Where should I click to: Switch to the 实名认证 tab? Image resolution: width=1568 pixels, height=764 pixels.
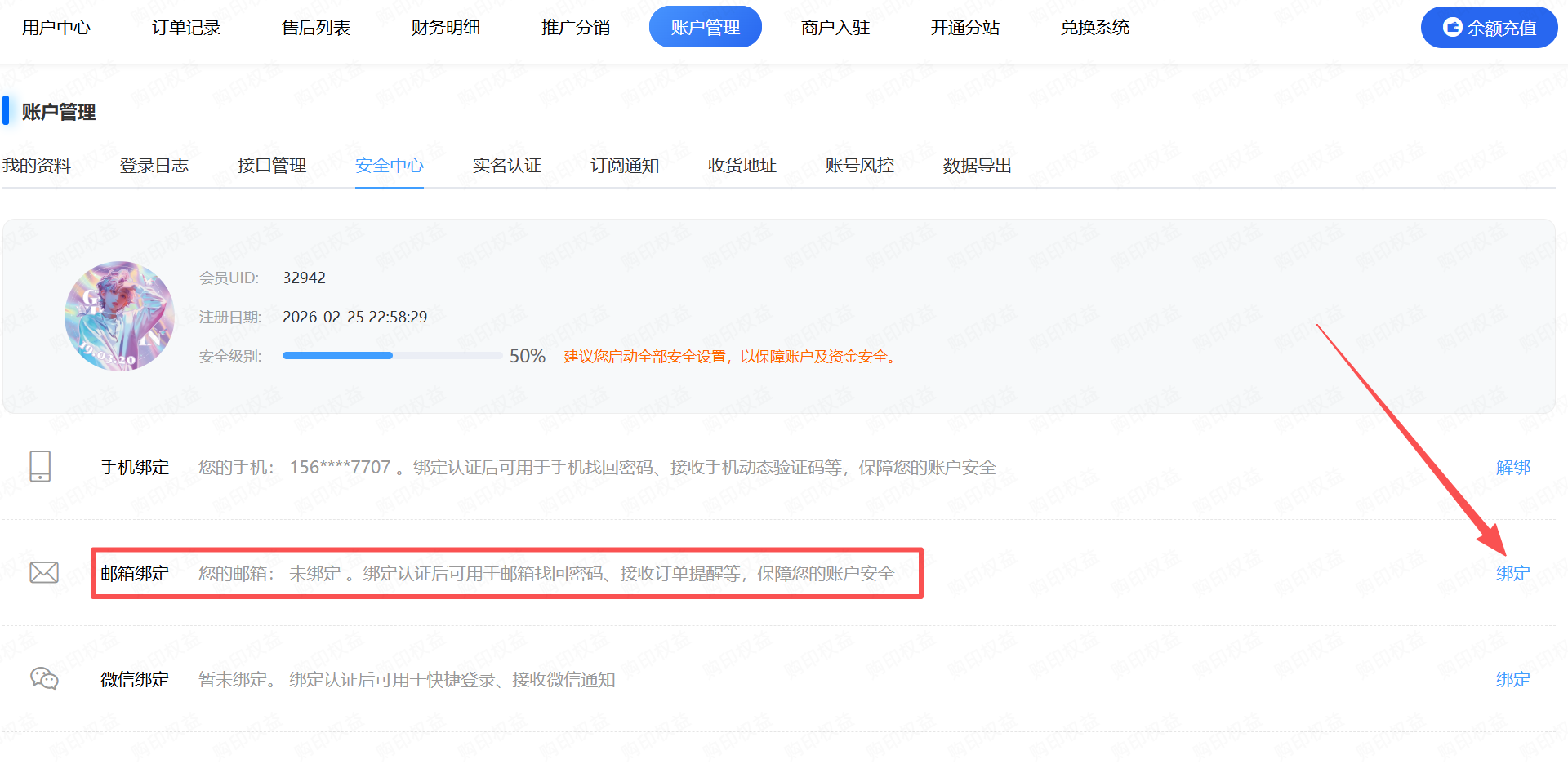pos(507,165)
